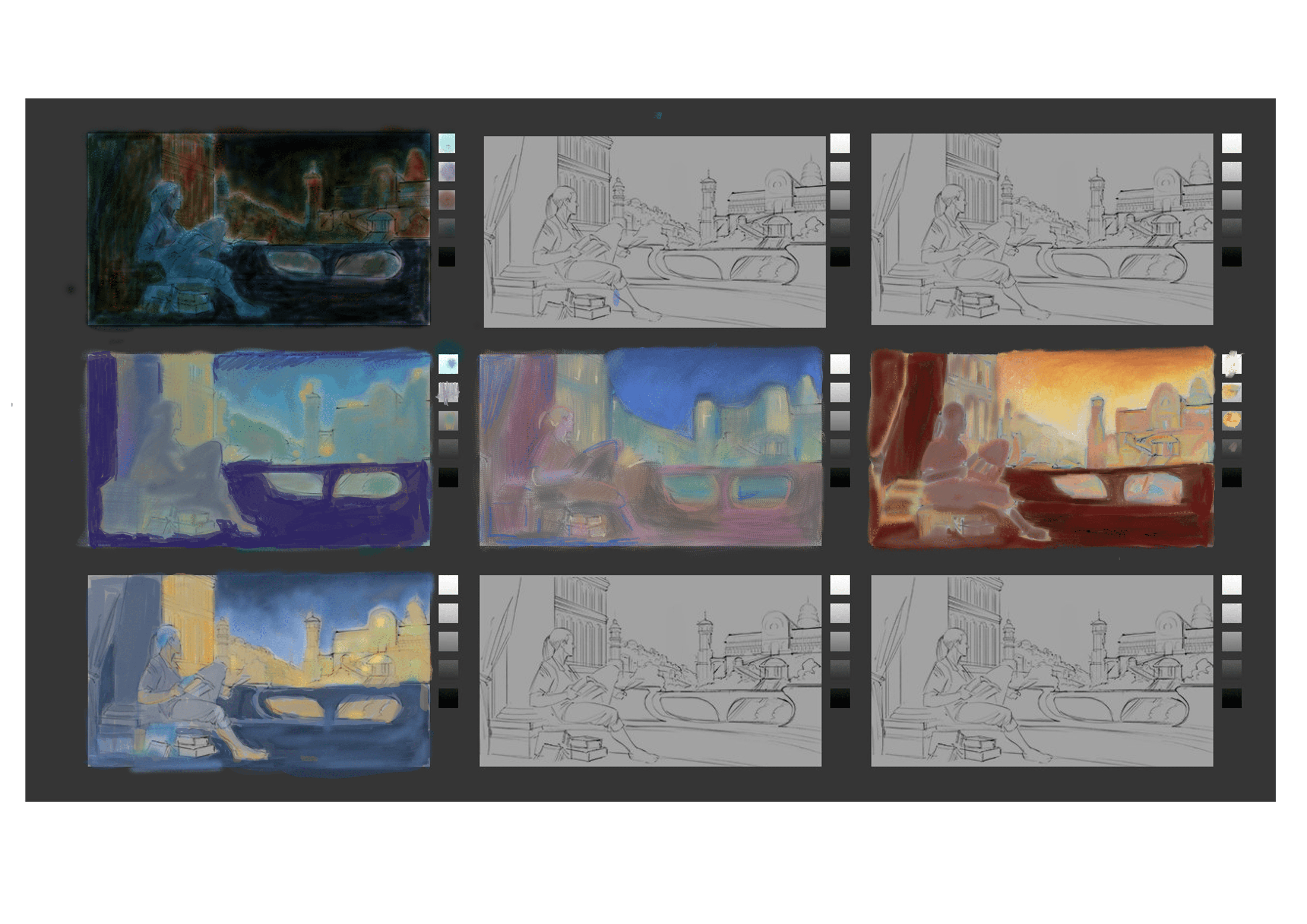Pick the mid-gray swatch beside bottom-center sketch
This screenshot has height=924, width=1307.
[840, 641]
